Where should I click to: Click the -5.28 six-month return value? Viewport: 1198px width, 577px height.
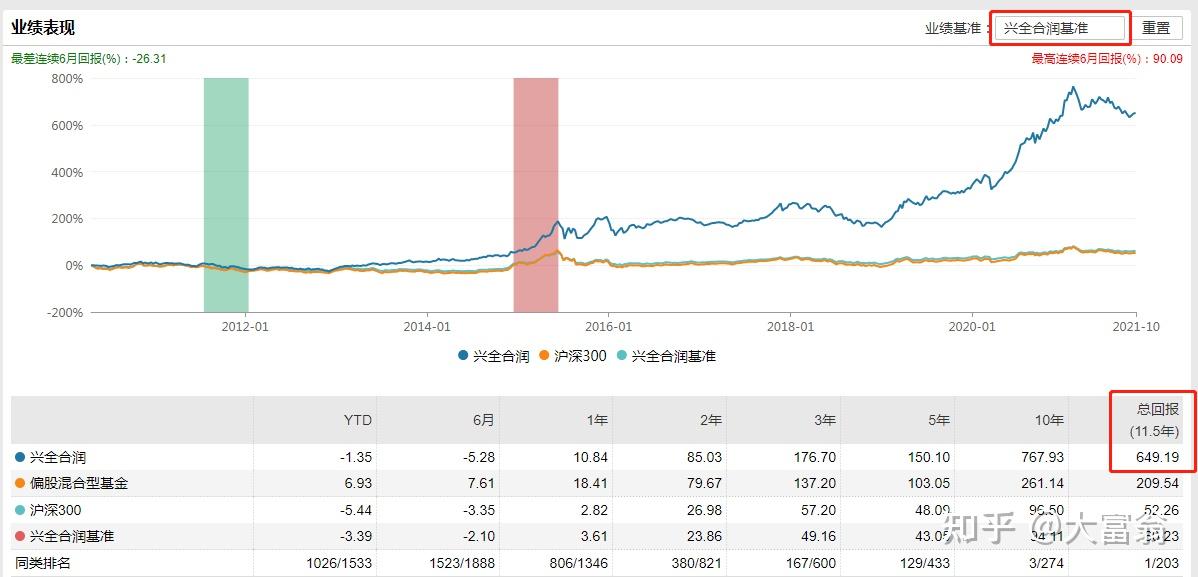tap(479, 458)
